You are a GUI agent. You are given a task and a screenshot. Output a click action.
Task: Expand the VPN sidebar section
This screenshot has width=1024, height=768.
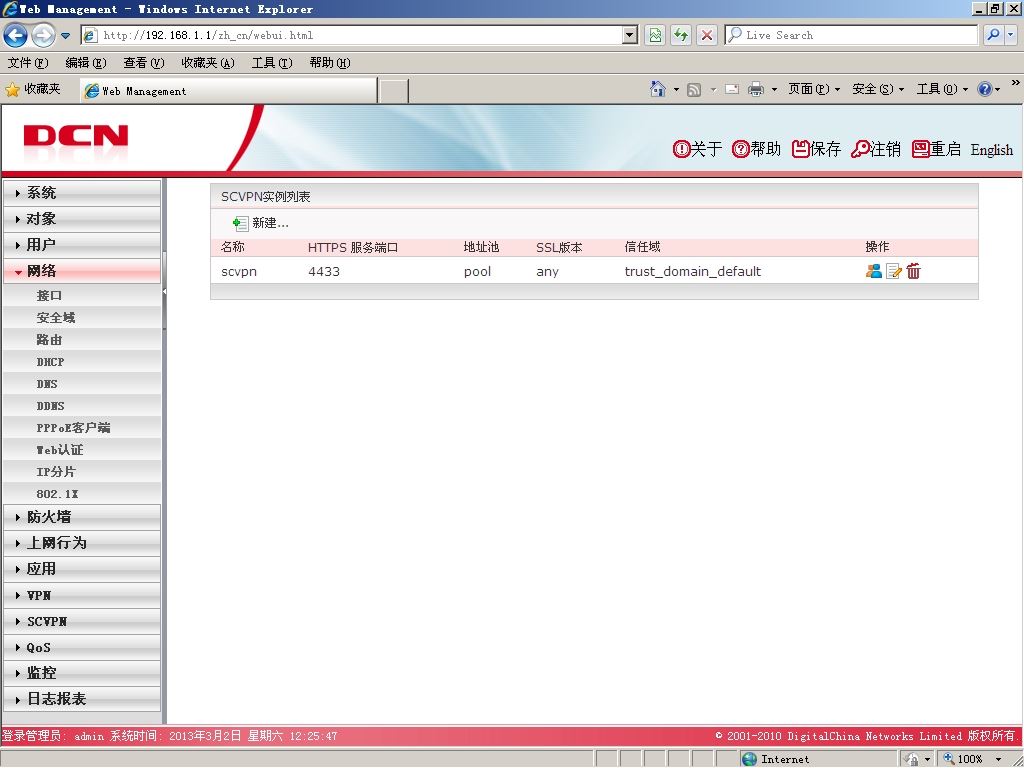tap(82, 595)
